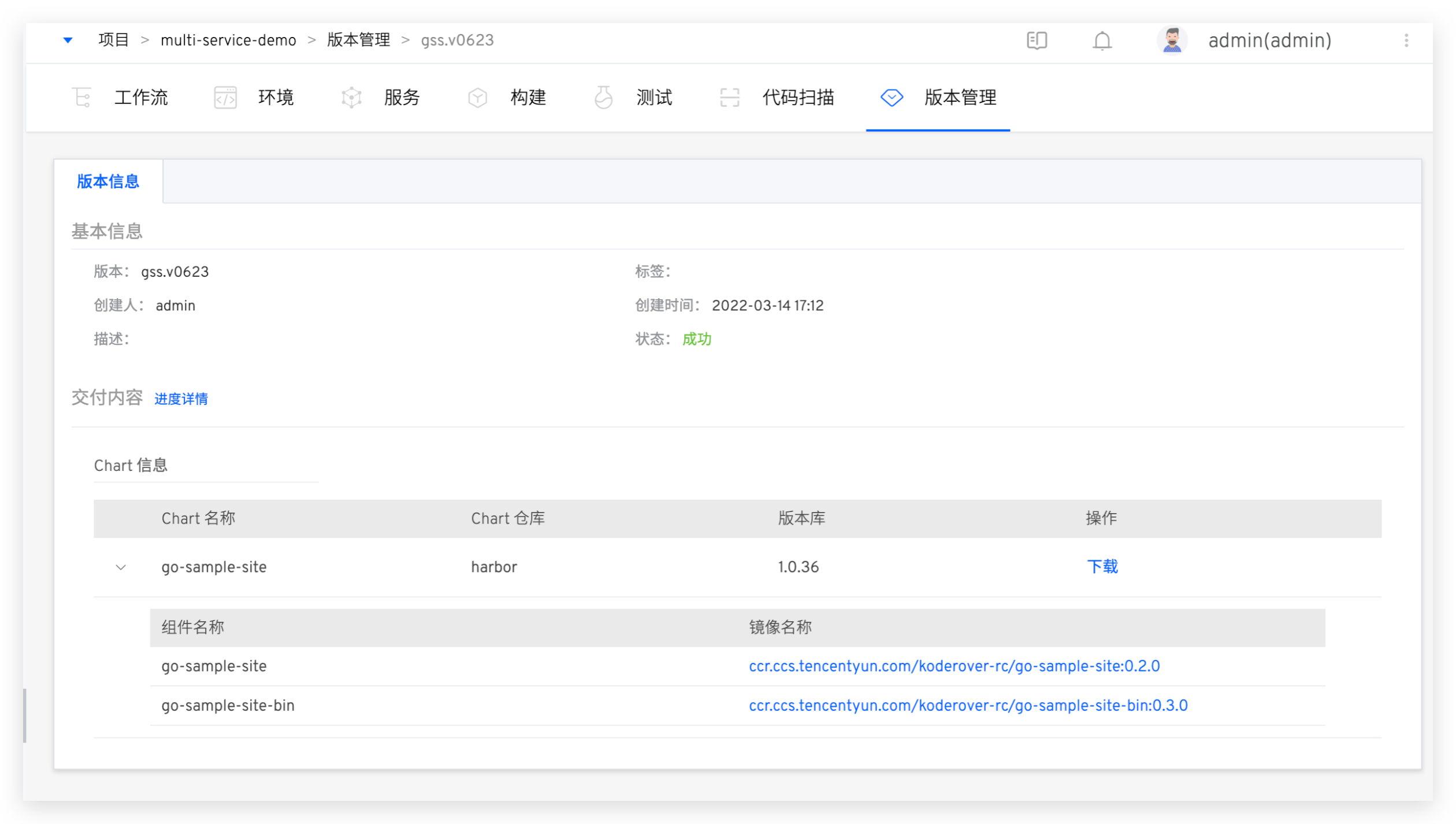Click the environment code-window icon
The height and width of the screenshot is (824, 1456).
coord(225,97)
